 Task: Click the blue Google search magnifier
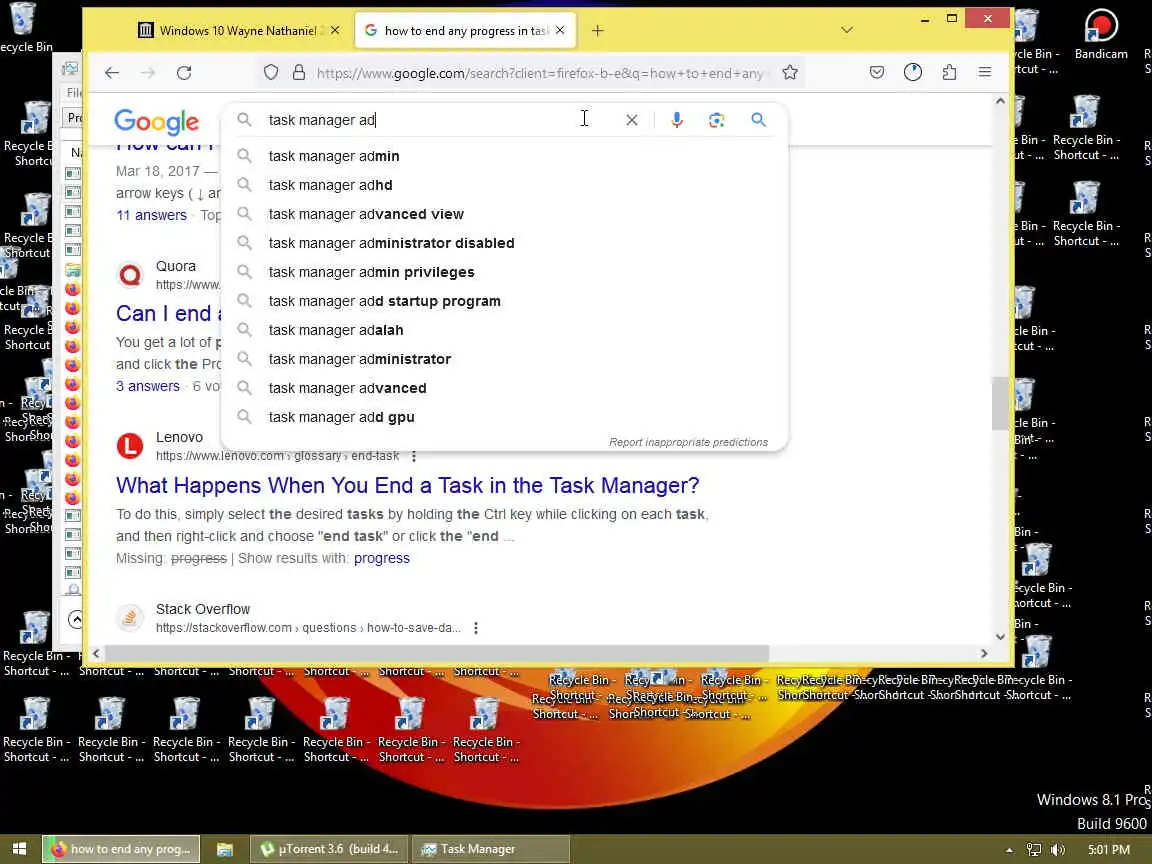coord(758,120)
